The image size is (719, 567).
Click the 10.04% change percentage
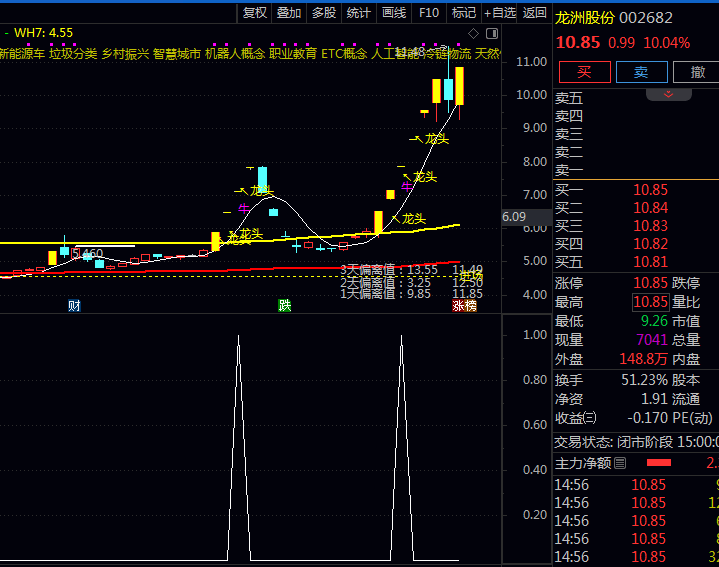coord(667,43)
